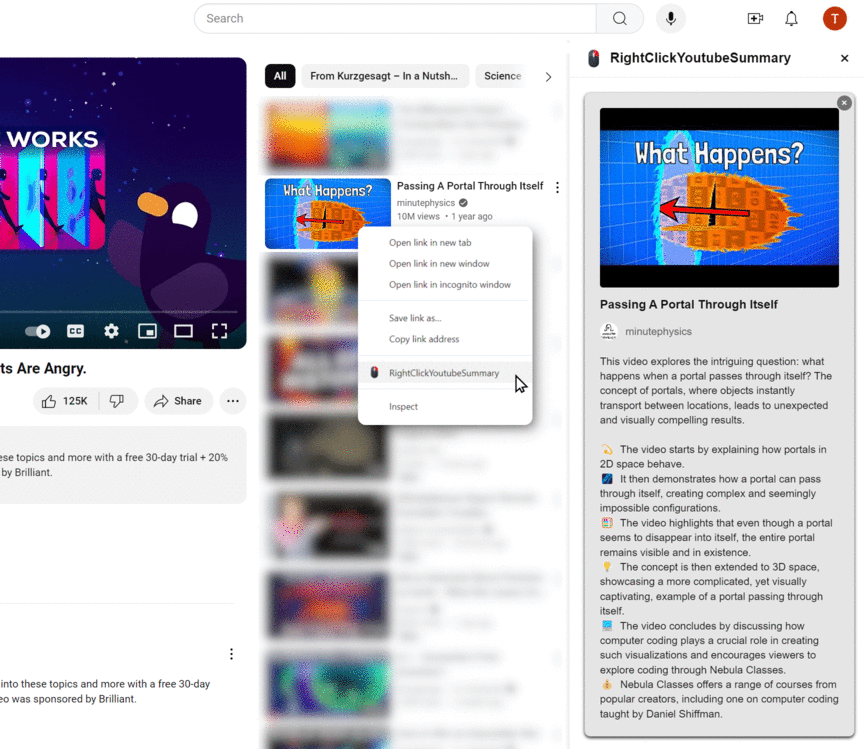Viewport: 864px width, 749px height.
Task: Enable miniplayer mode
Action: [x=147, y=331]
